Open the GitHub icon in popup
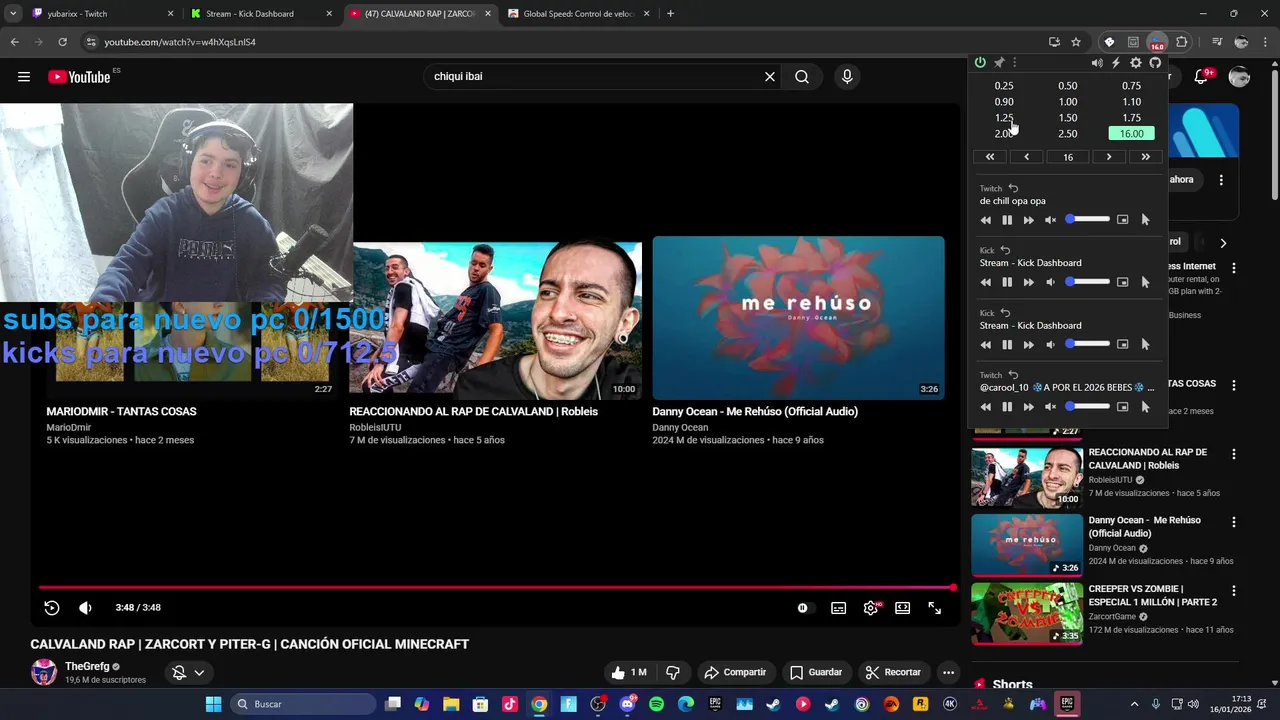This screenshot has height=720, width=1280. pos(1155,63)
